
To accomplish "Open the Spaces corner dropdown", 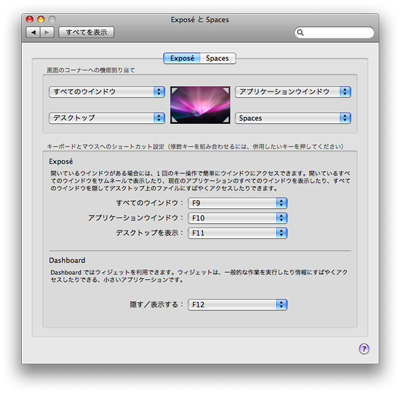I will click(293, 118).
